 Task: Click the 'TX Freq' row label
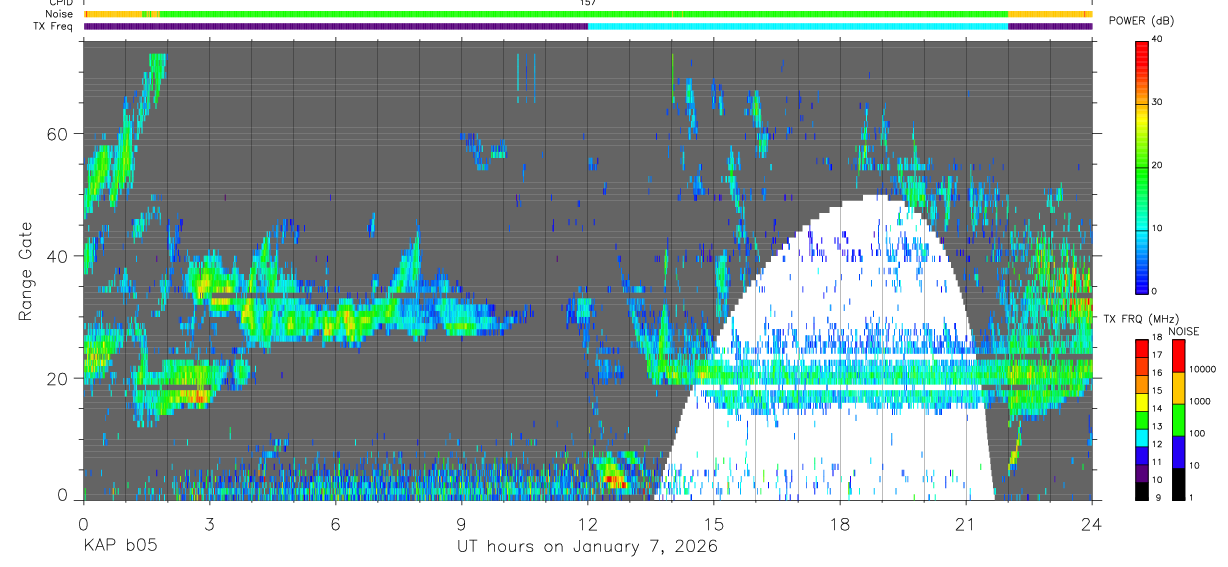pyautogui.click(x=54, y=26)
